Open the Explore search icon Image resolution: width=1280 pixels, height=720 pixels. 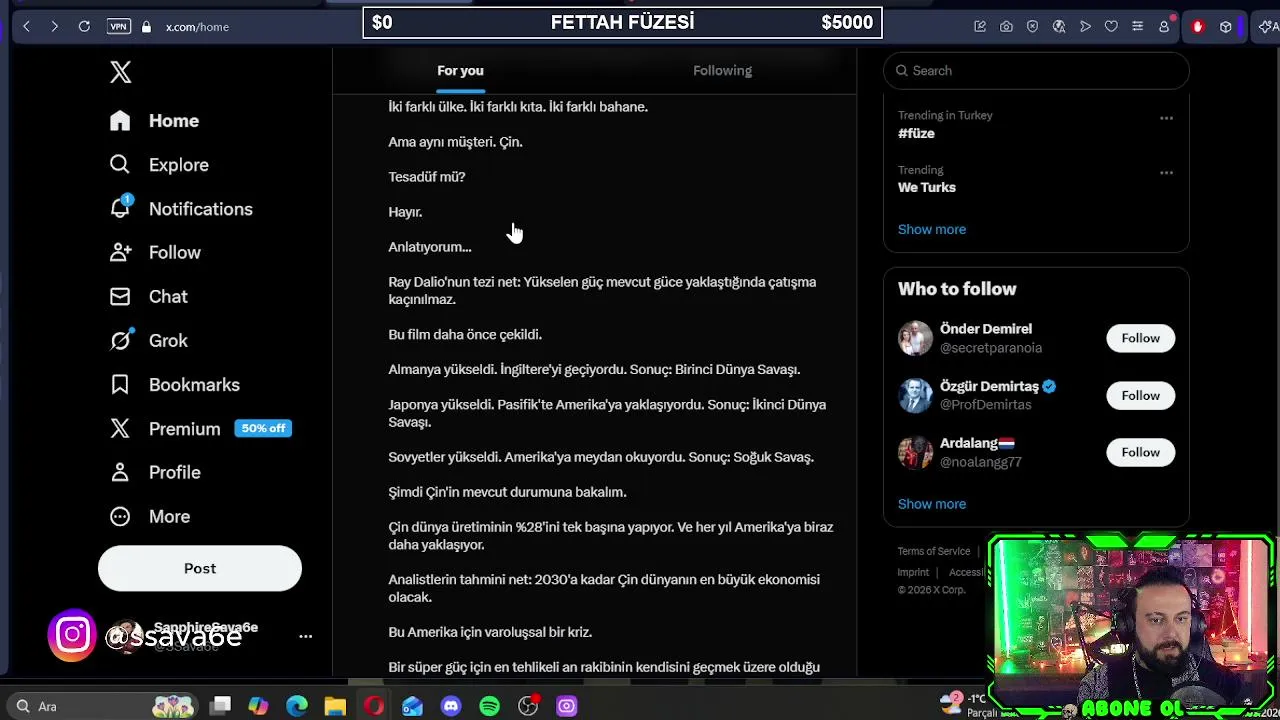pos(120,164)
